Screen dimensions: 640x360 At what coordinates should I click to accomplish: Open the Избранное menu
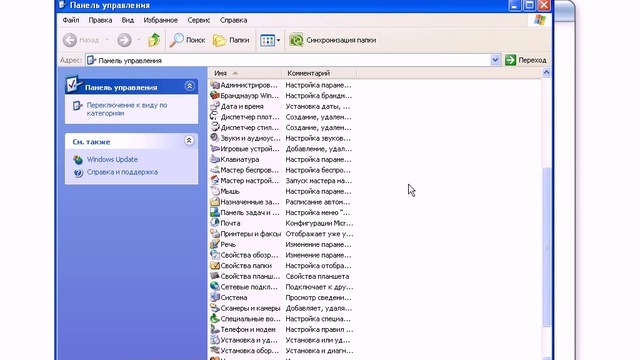(160, 20)
